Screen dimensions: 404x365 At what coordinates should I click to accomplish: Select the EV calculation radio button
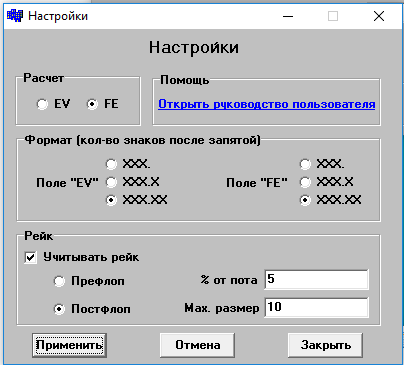click(42, 104)
